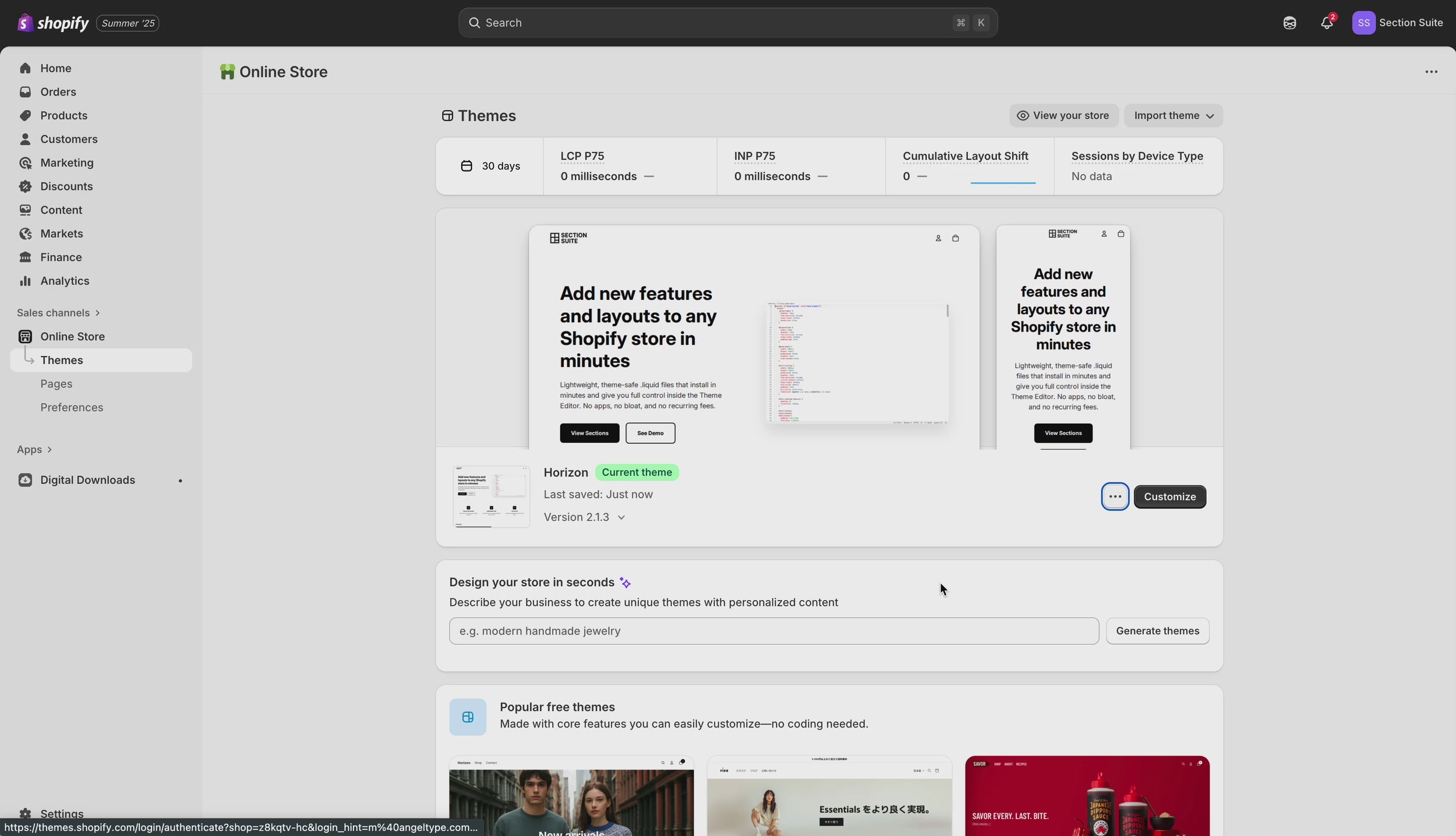Click the Current theme badge
1456x836 pixels.
(637, 472)
